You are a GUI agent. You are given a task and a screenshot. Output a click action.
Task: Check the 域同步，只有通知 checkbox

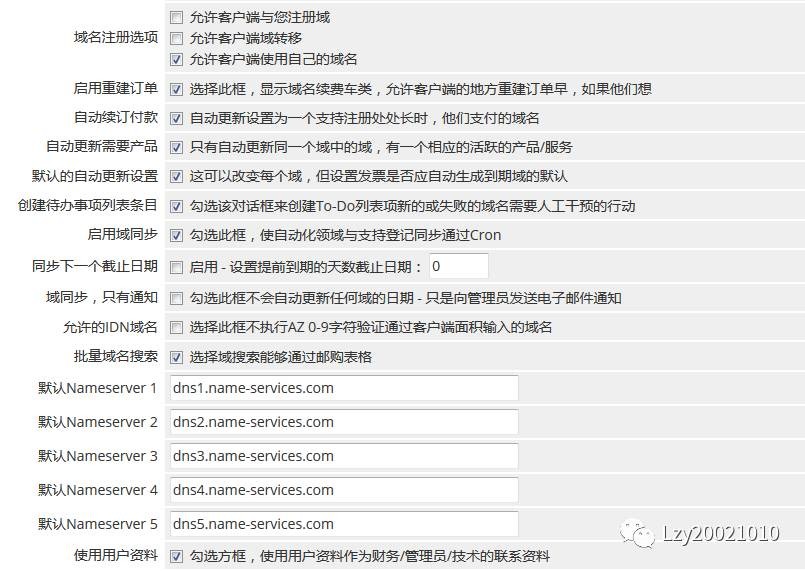[x=176, y=298]
